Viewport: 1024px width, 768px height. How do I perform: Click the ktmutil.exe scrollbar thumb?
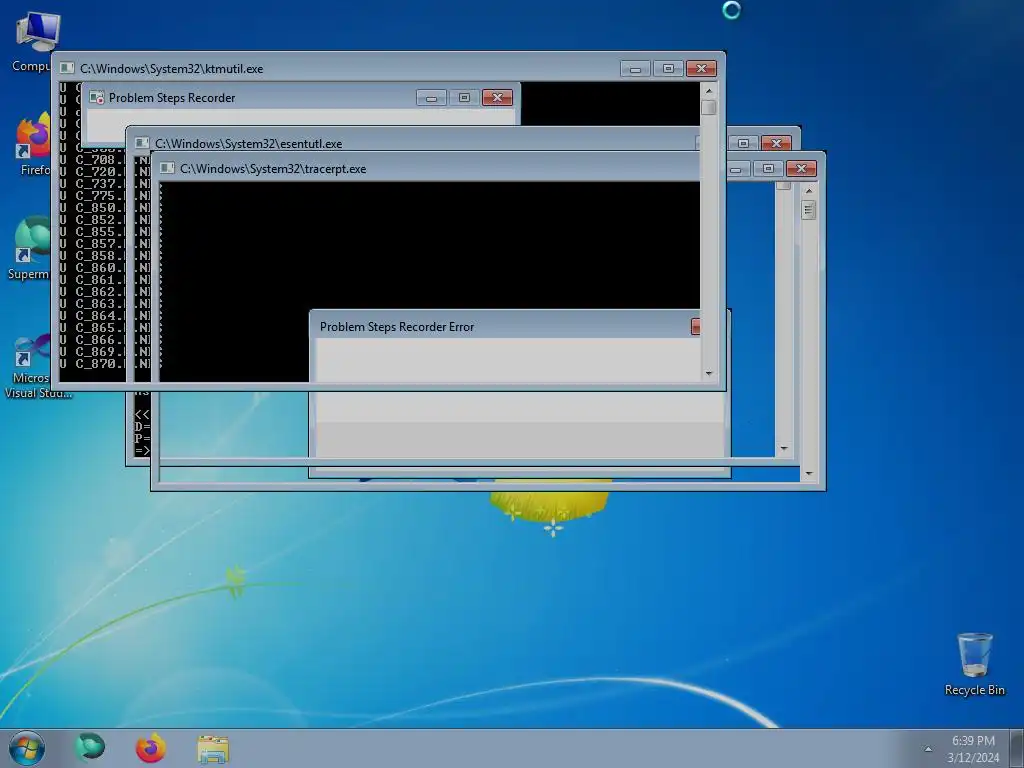(x=709, y=106)
